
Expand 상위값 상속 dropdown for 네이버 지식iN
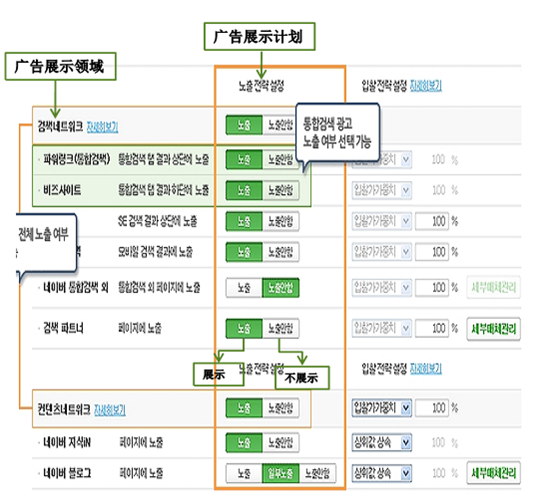coord(382,442)
